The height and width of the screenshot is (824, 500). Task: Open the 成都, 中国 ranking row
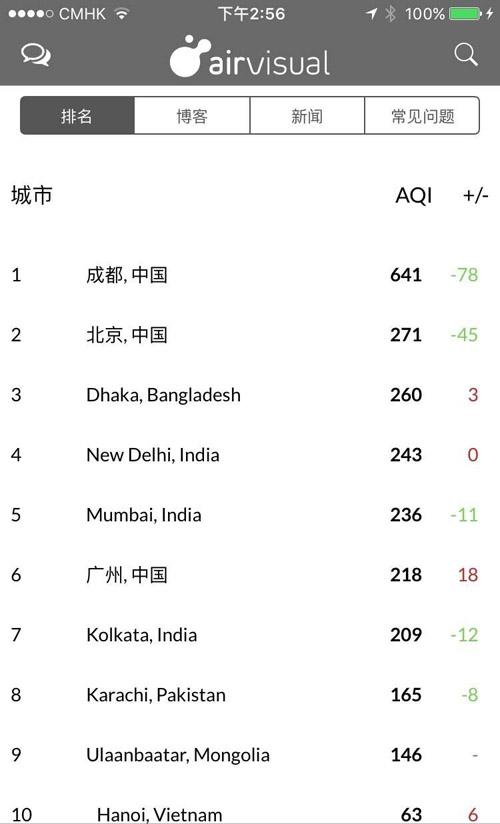(x=250, y=275)
